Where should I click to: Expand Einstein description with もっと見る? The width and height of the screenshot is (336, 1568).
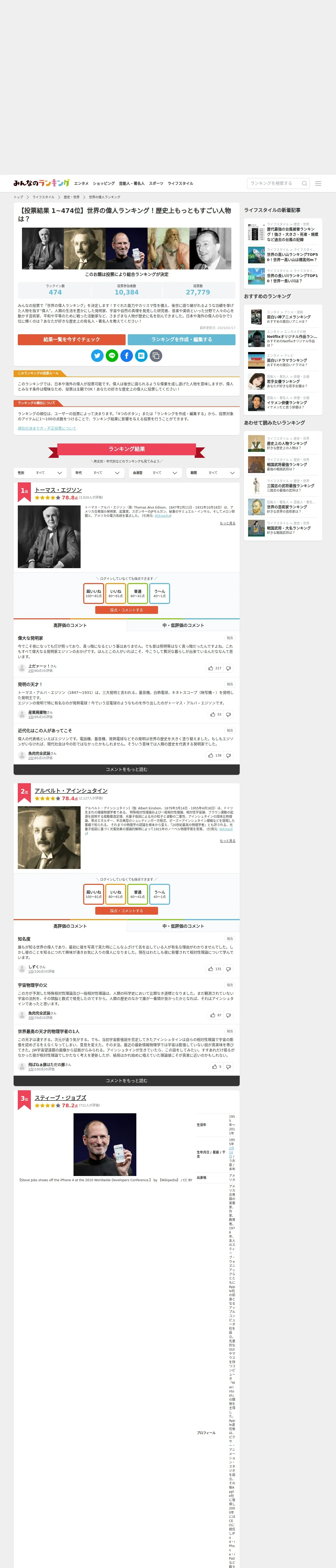point(227,841)
